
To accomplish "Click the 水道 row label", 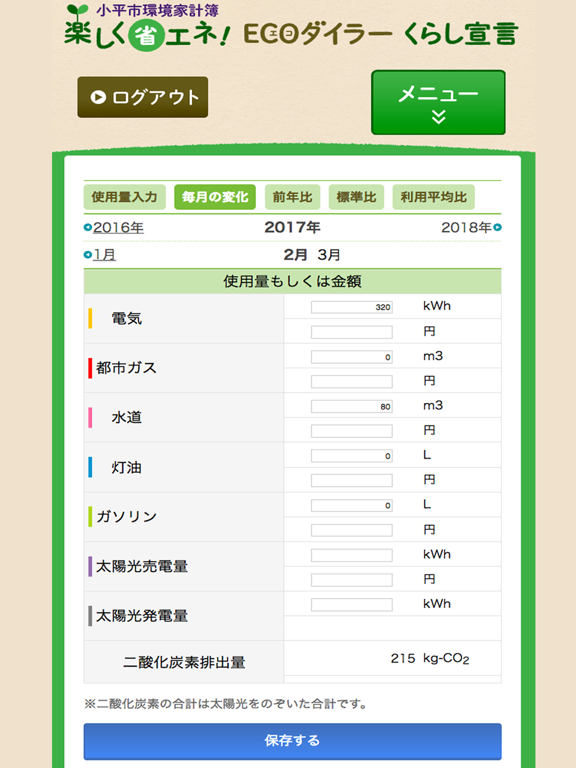I will point(126,417).
